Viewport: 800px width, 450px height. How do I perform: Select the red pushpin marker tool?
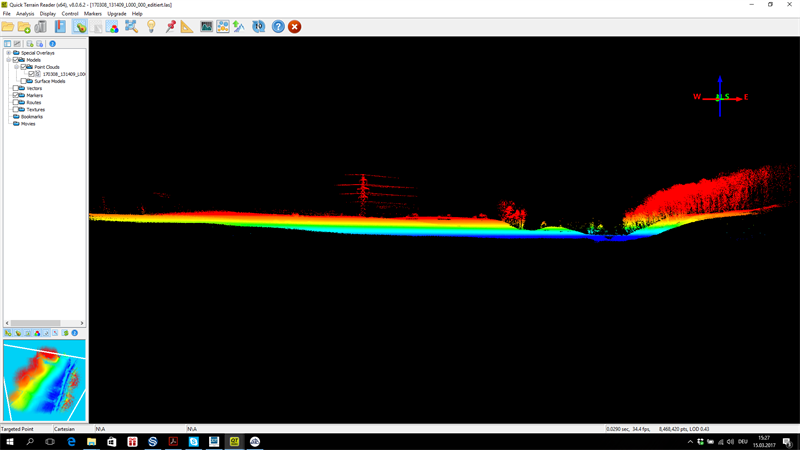170,27
